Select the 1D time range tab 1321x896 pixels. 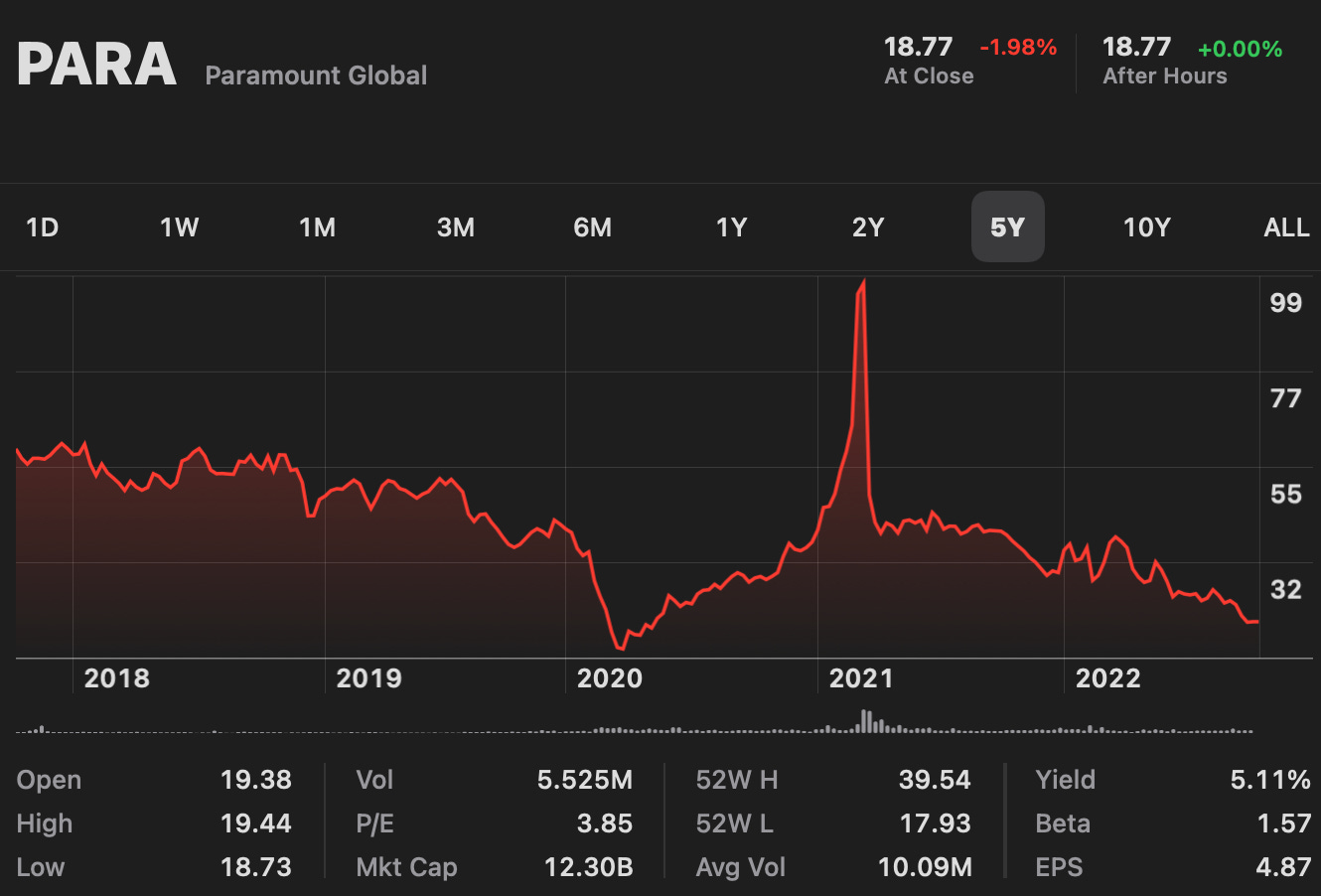click(x=42, y=227)
